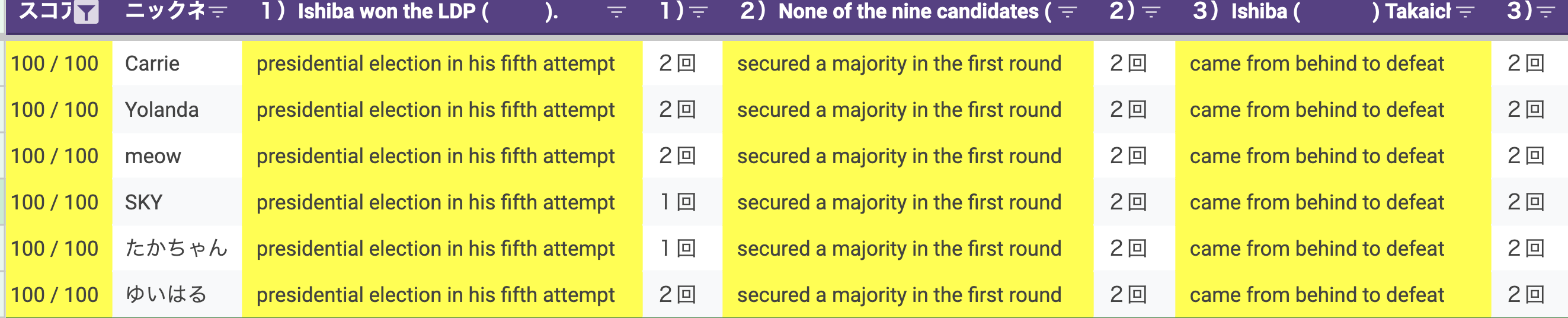This screenshot has height=318, width=1568.
Task: Open filter for 'None of the nine candidates' column
Action: pyautogui.click(x=1067, y=12)
